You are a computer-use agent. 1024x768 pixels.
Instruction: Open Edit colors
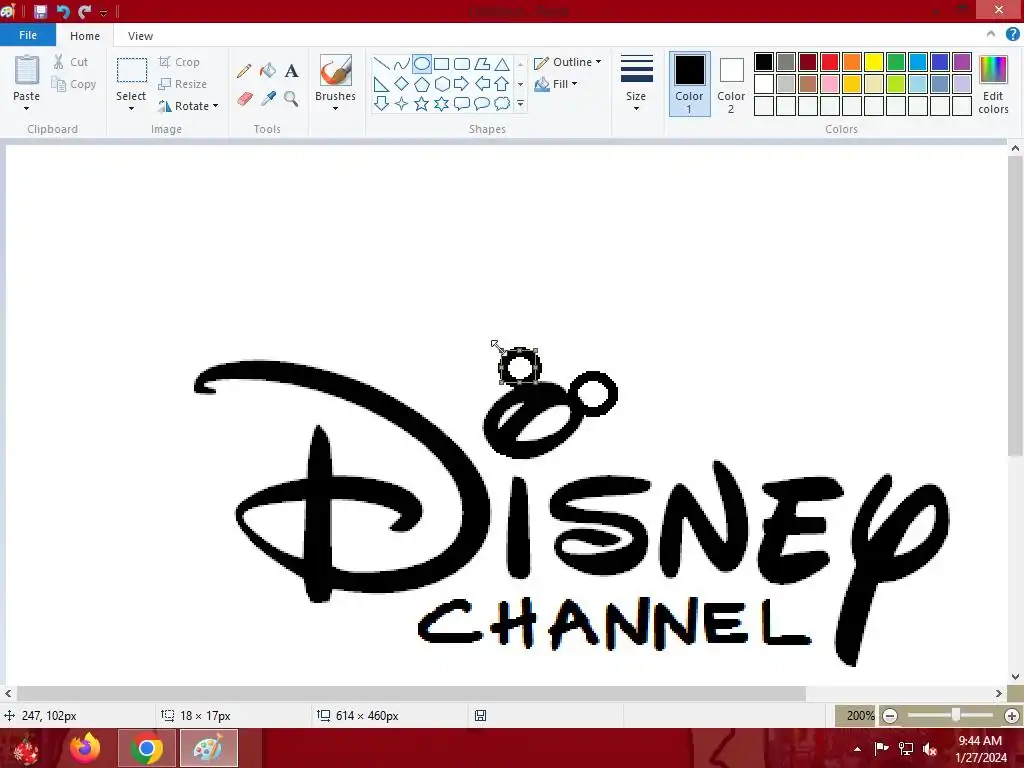pos(993,84)
